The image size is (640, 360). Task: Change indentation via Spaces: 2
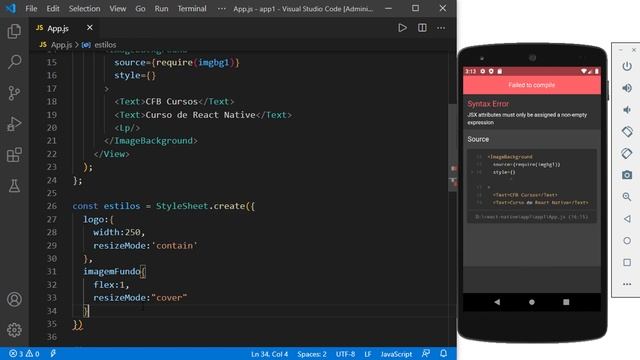click(312, 354)
